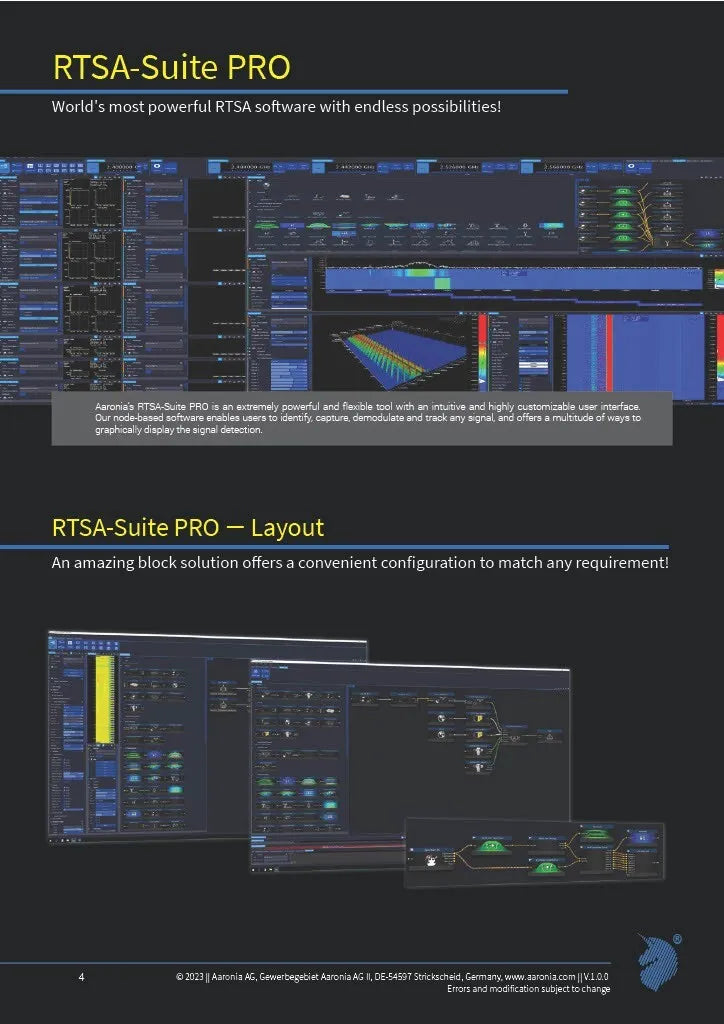This screenshot has width=724, height=1024.
Task: Click the "RTSA-Suite PRO — Layout" heading
Action: coord(188,527)
